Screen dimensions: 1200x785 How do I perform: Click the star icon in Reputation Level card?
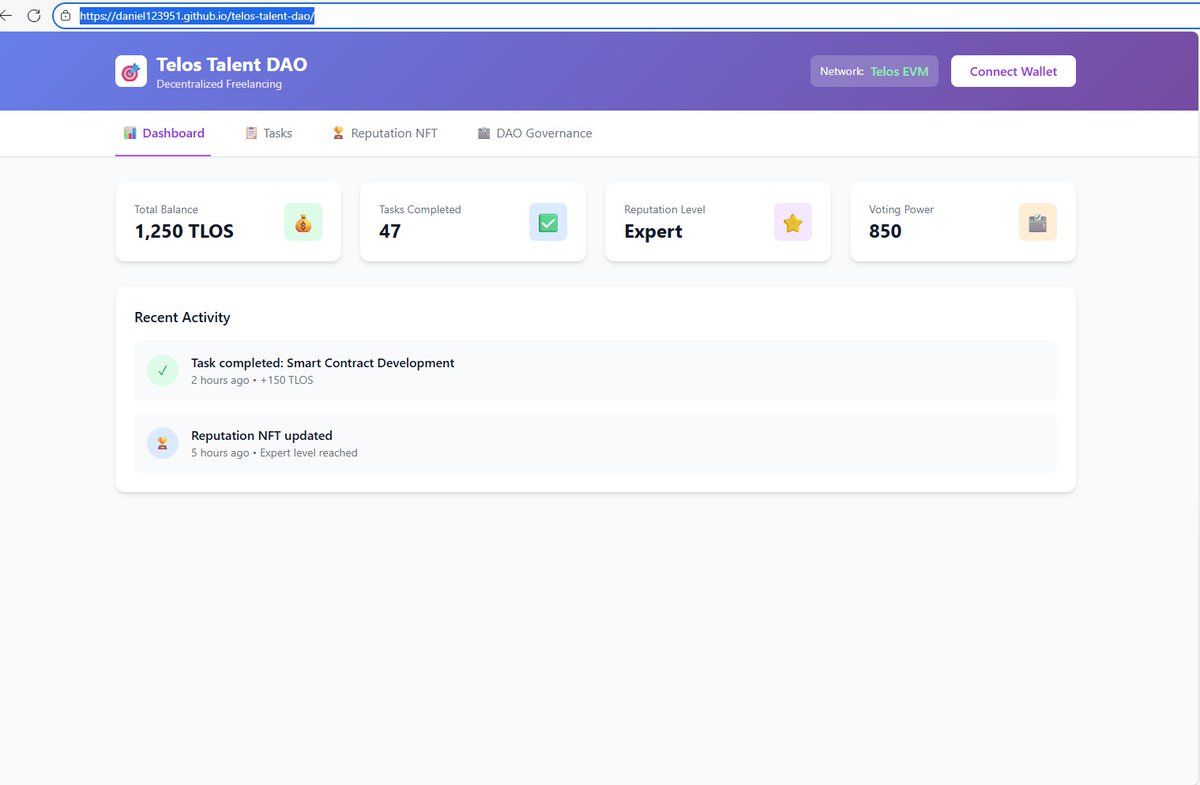click(x=793, y=222)
